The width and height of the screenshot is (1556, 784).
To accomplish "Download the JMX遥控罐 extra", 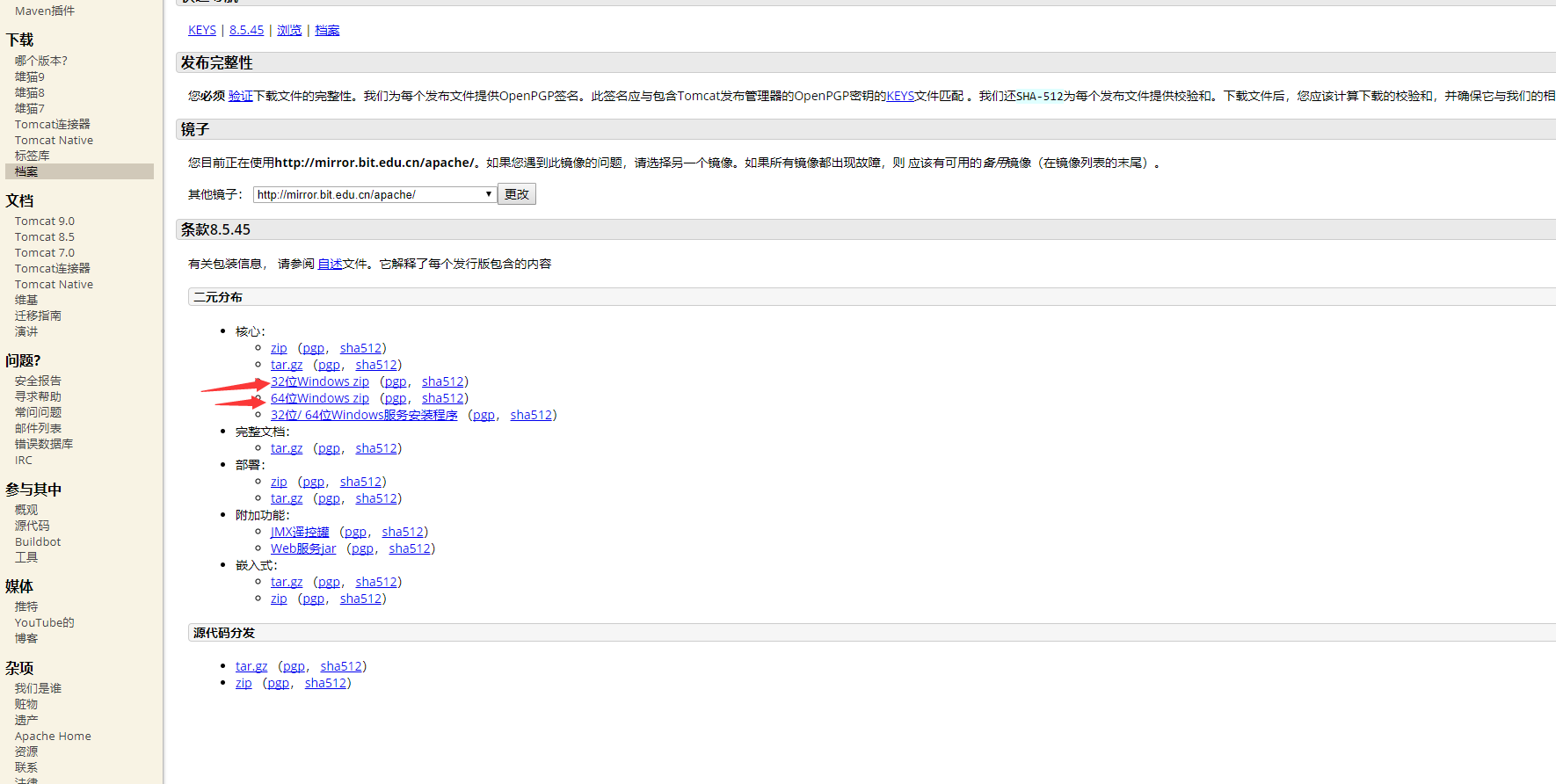I will (300, 532).
